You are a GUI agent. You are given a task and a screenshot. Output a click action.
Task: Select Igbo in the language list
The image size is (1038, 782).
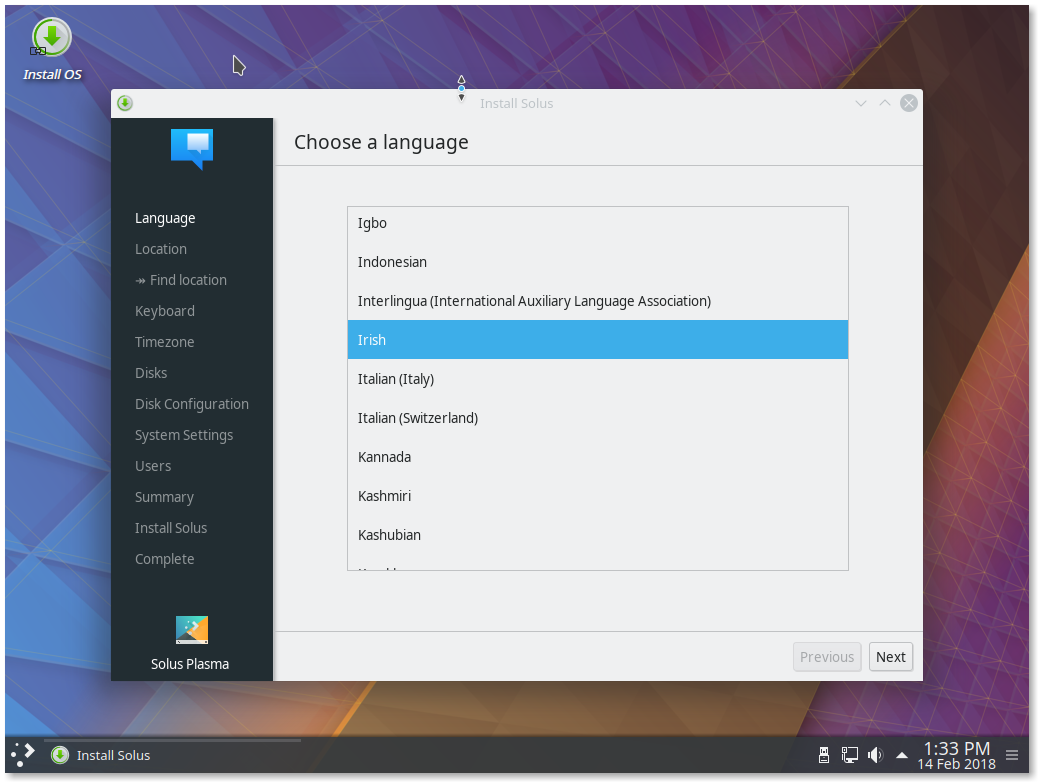point(597,223)
